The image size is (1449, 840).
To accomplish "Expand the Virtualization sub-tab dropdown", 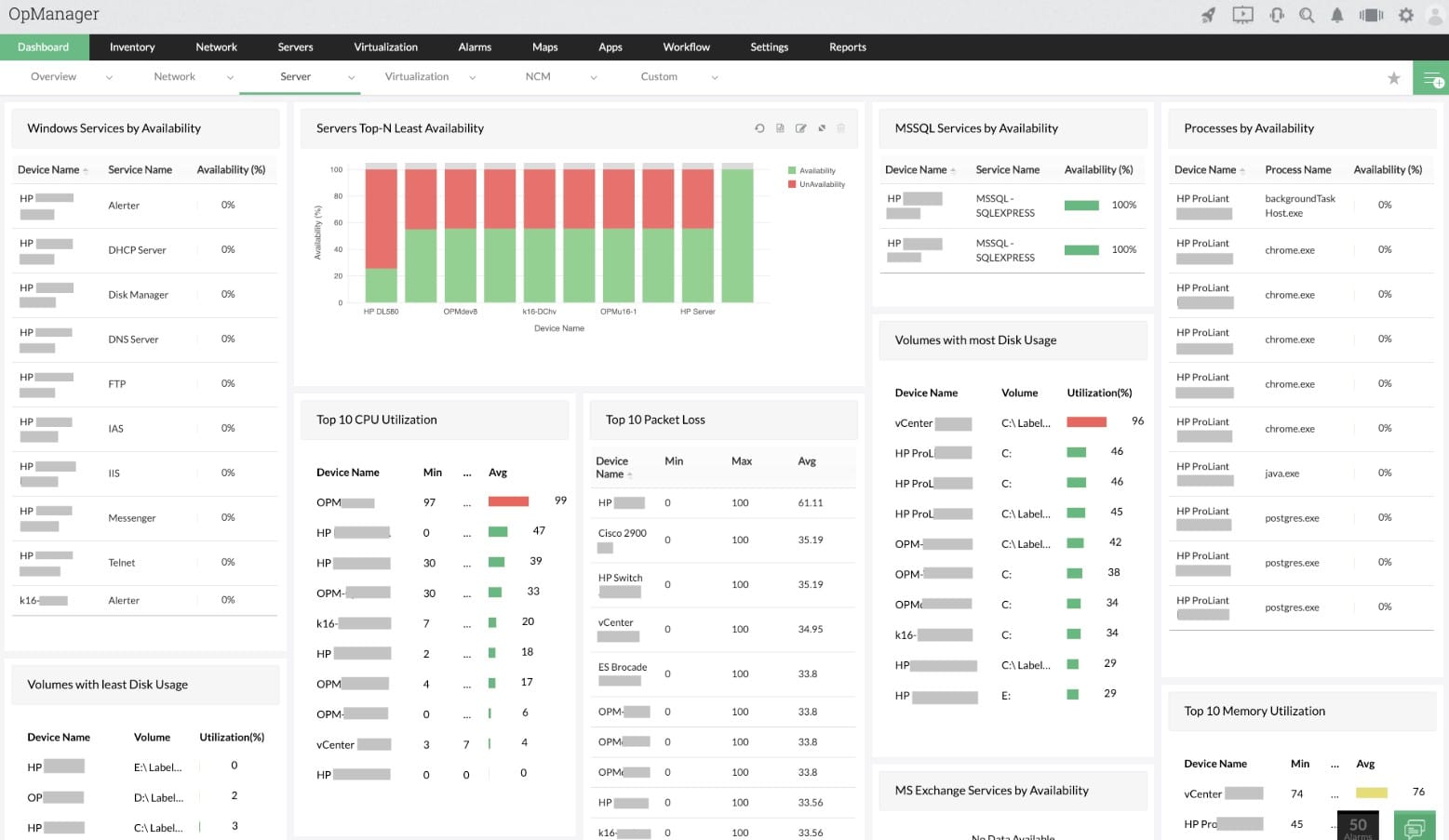I will [473, 77].
